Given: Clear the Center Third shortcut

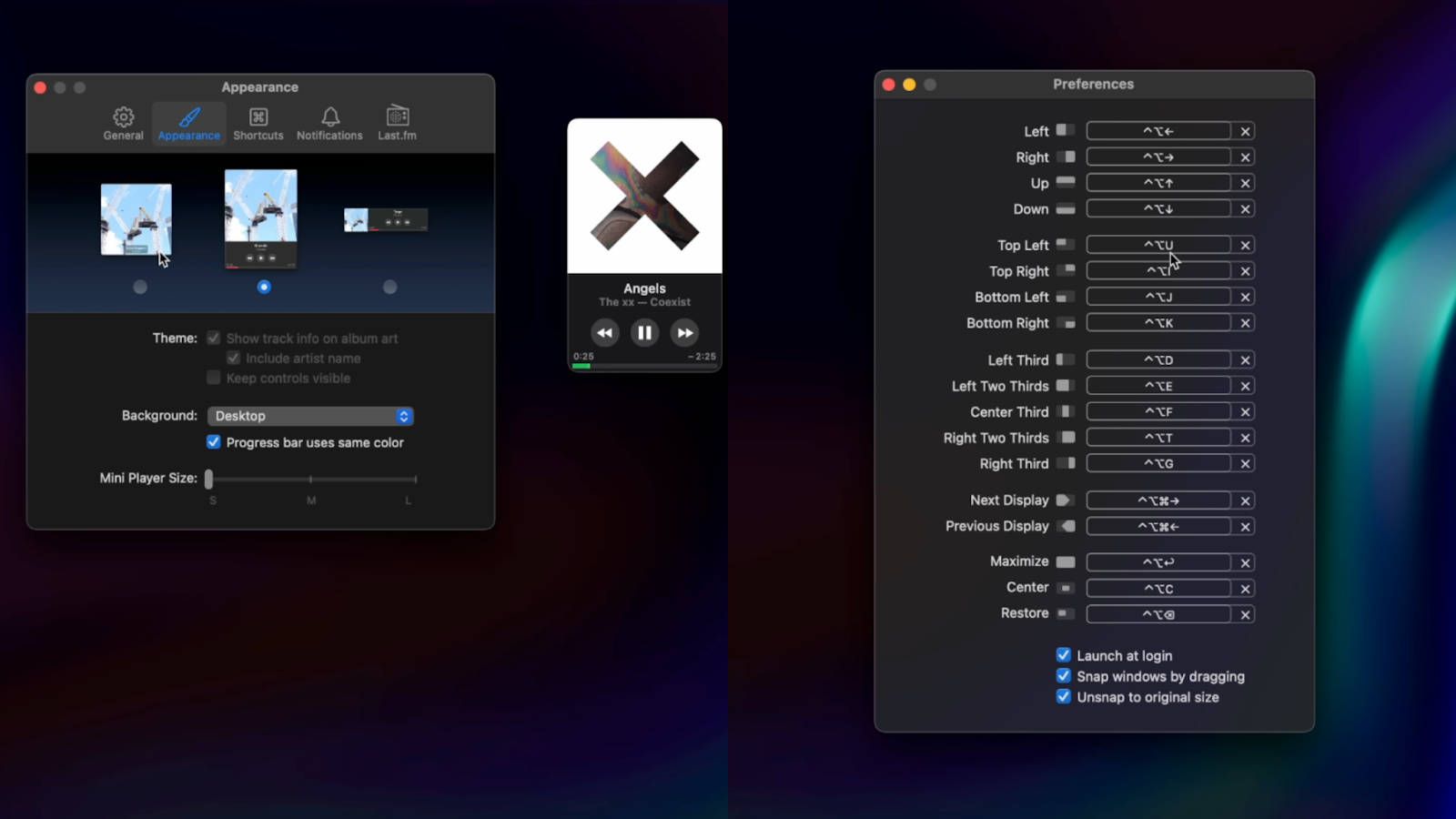Looking at the screenshot, I should (x=1245, y=412).
